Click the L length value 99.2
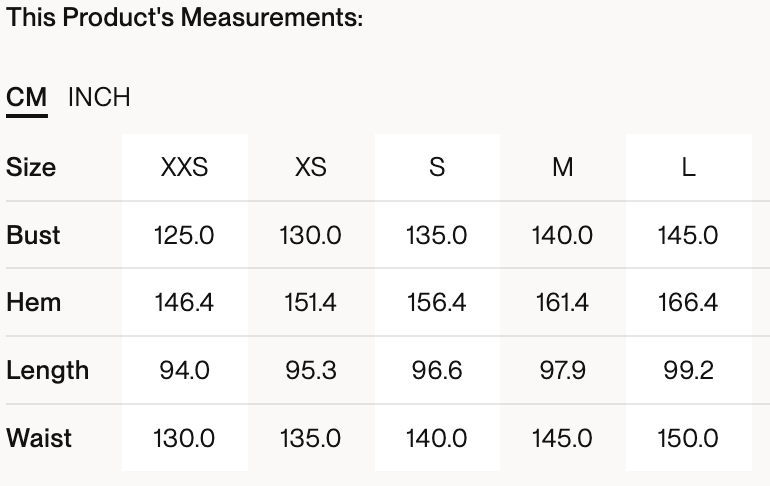This screenshot has width=770, height=486. point(688,370)
